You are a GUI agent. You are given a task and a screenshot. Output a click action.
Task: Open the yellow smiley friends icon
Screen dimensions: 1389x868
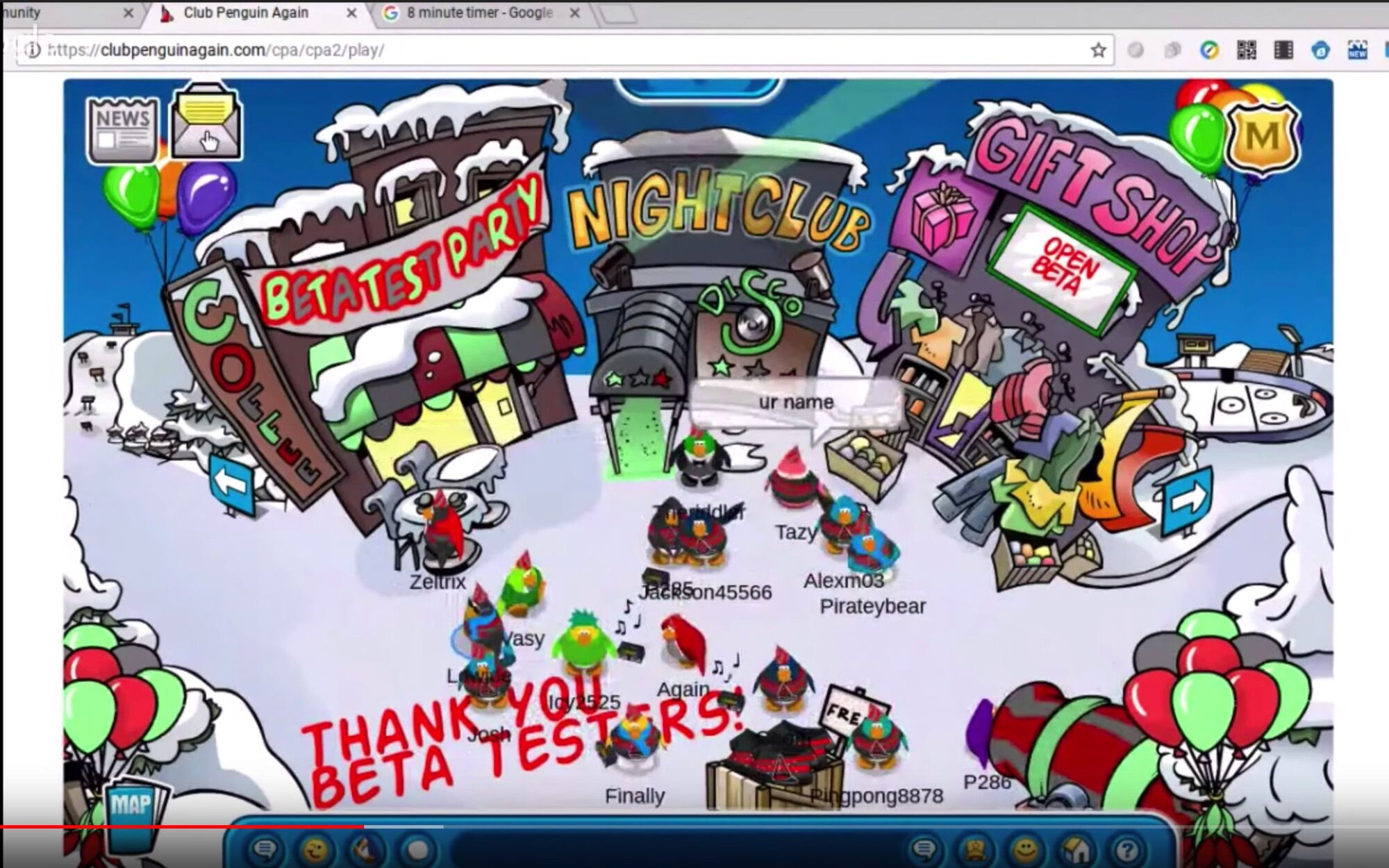[x=1025, y=849]
